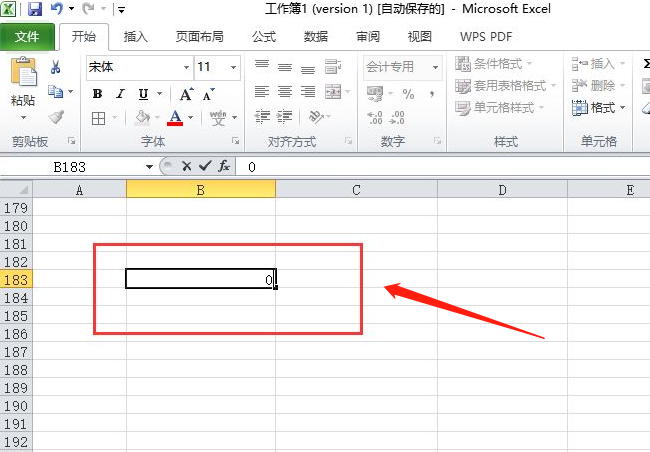
Task: Click the Undo arrow icon
Action: [59, 10]
